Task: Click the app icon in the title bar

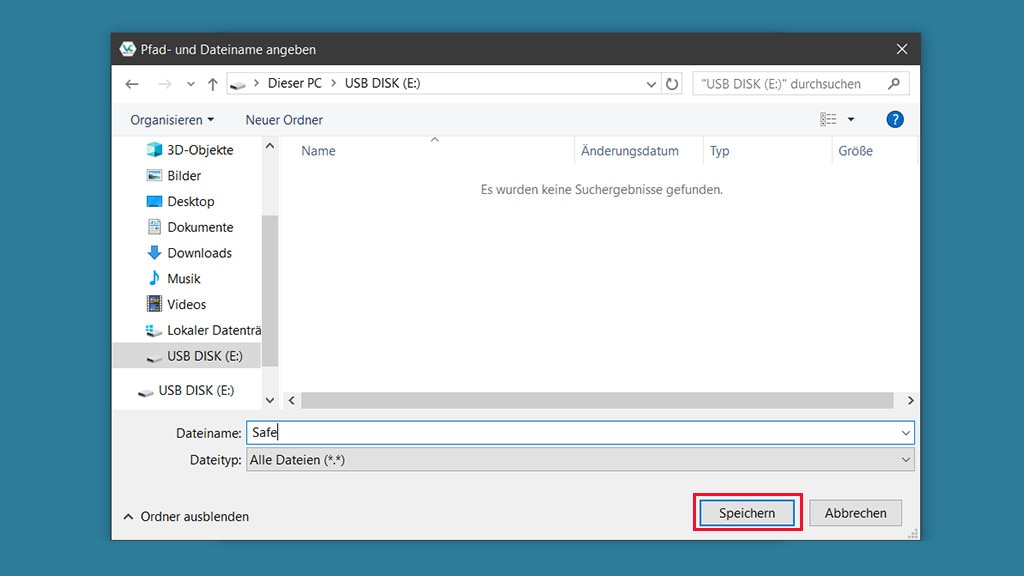Action: (x=127, y=48)
